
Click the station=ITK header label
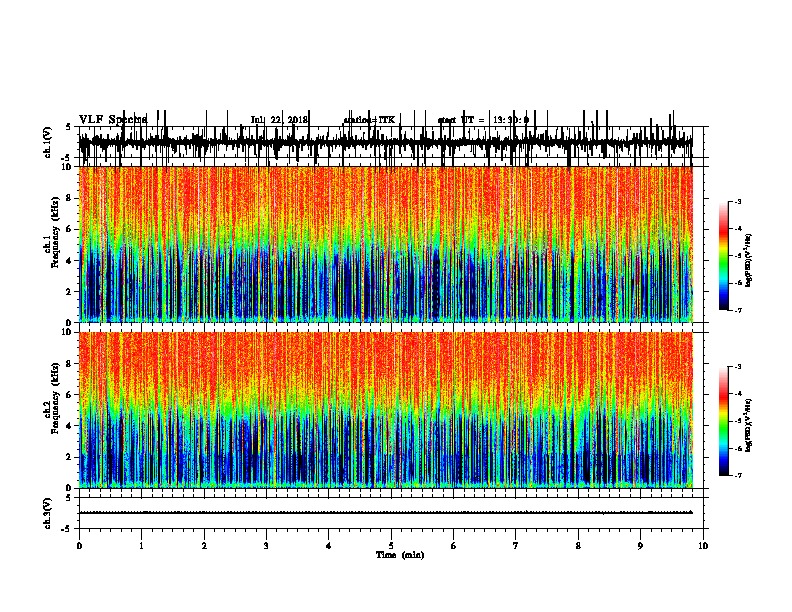(x=369, y=120)
